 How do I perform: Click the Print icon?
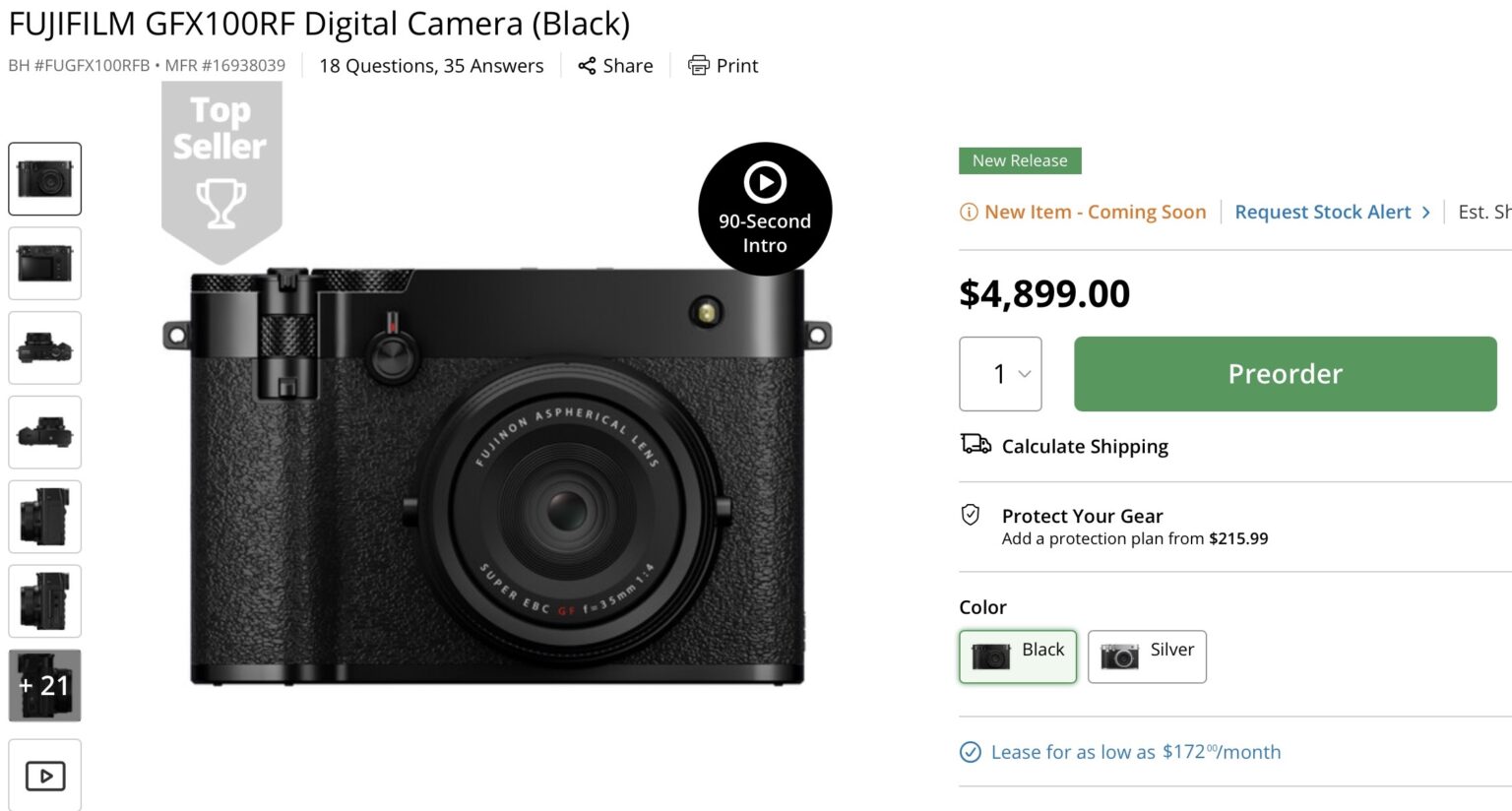[698, 66]
